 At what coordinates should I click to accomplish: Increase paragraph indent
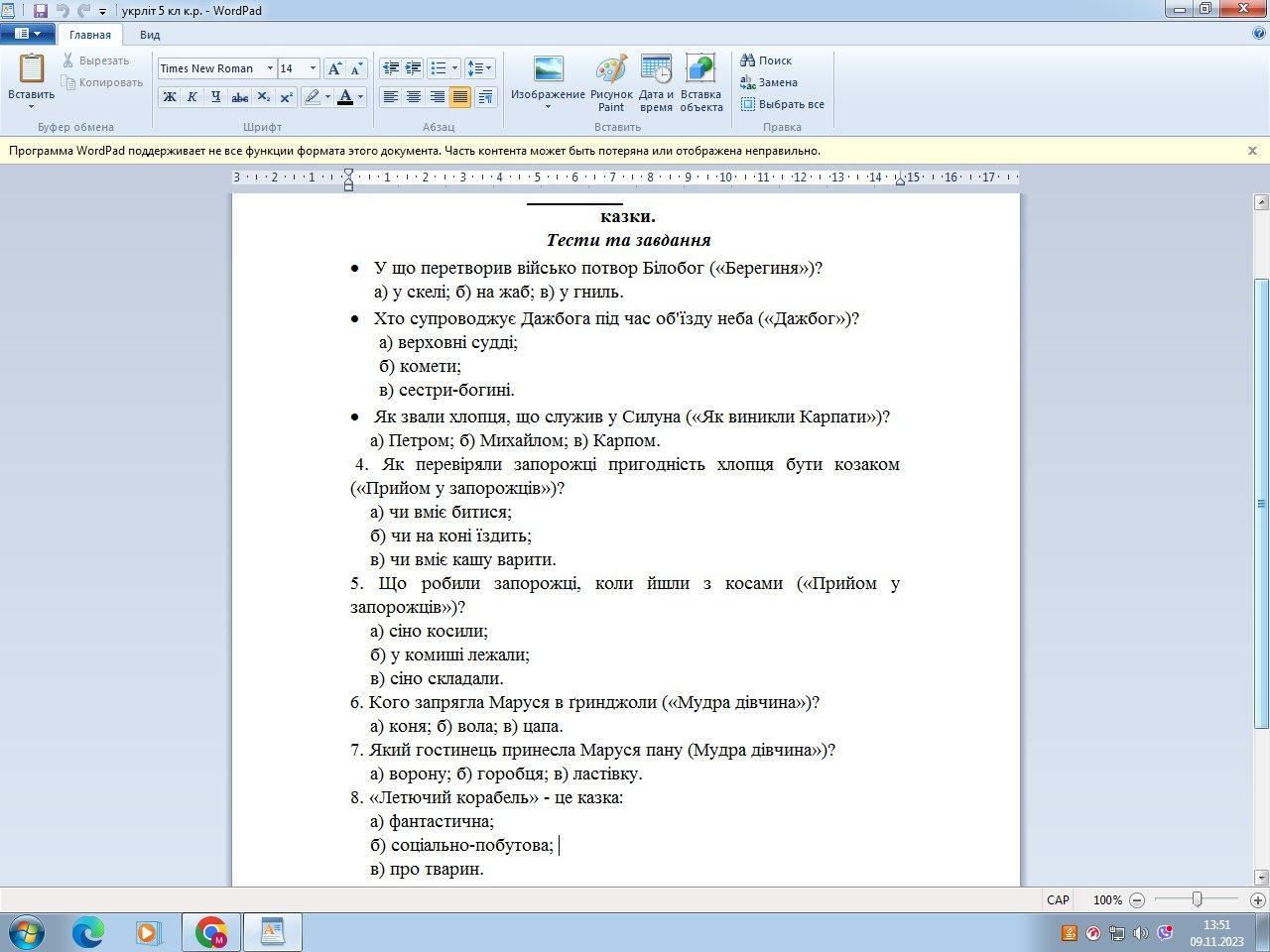[414, 68]
